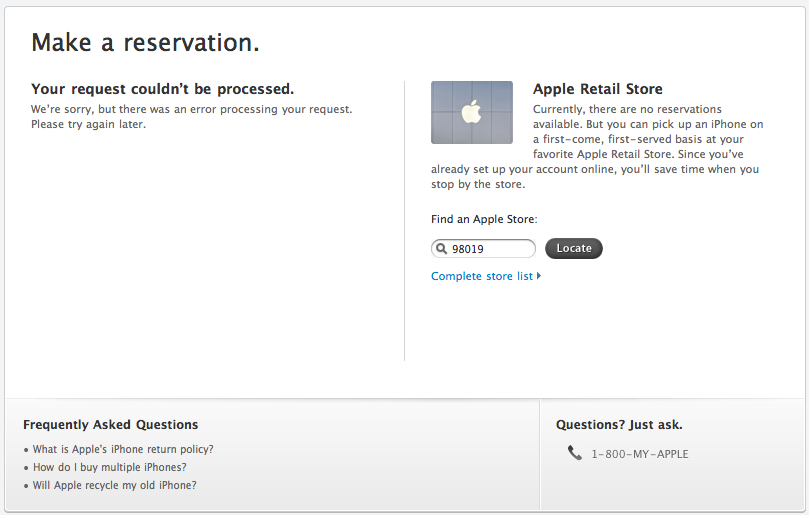The height and width of the screenshot is (515, 809).
Task: Click the Locate button
Action: coord(574,248)
